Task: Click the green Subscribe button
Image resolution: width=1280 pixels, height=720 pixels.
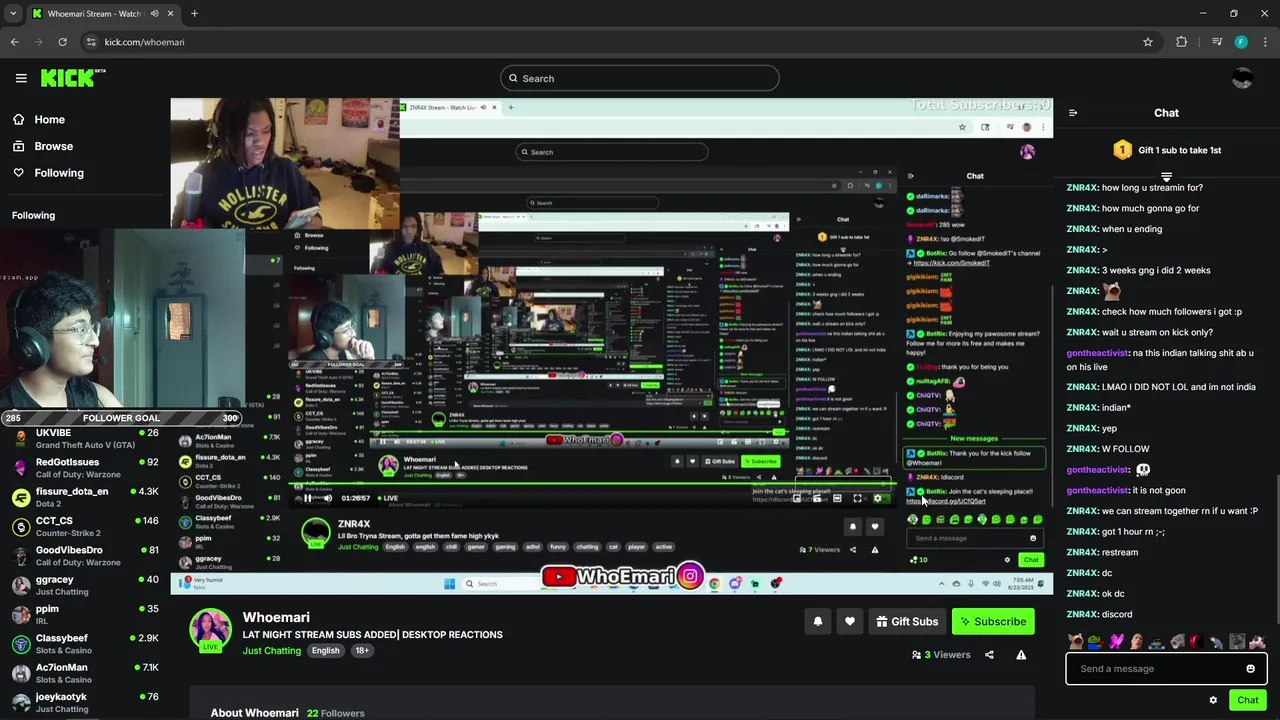Action: [x=993, y=621]
